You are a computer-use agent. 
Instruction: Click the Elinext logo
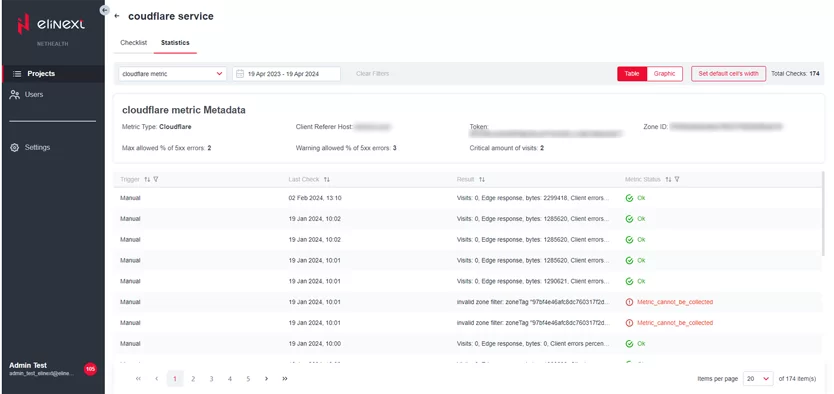tap(51, 24)
